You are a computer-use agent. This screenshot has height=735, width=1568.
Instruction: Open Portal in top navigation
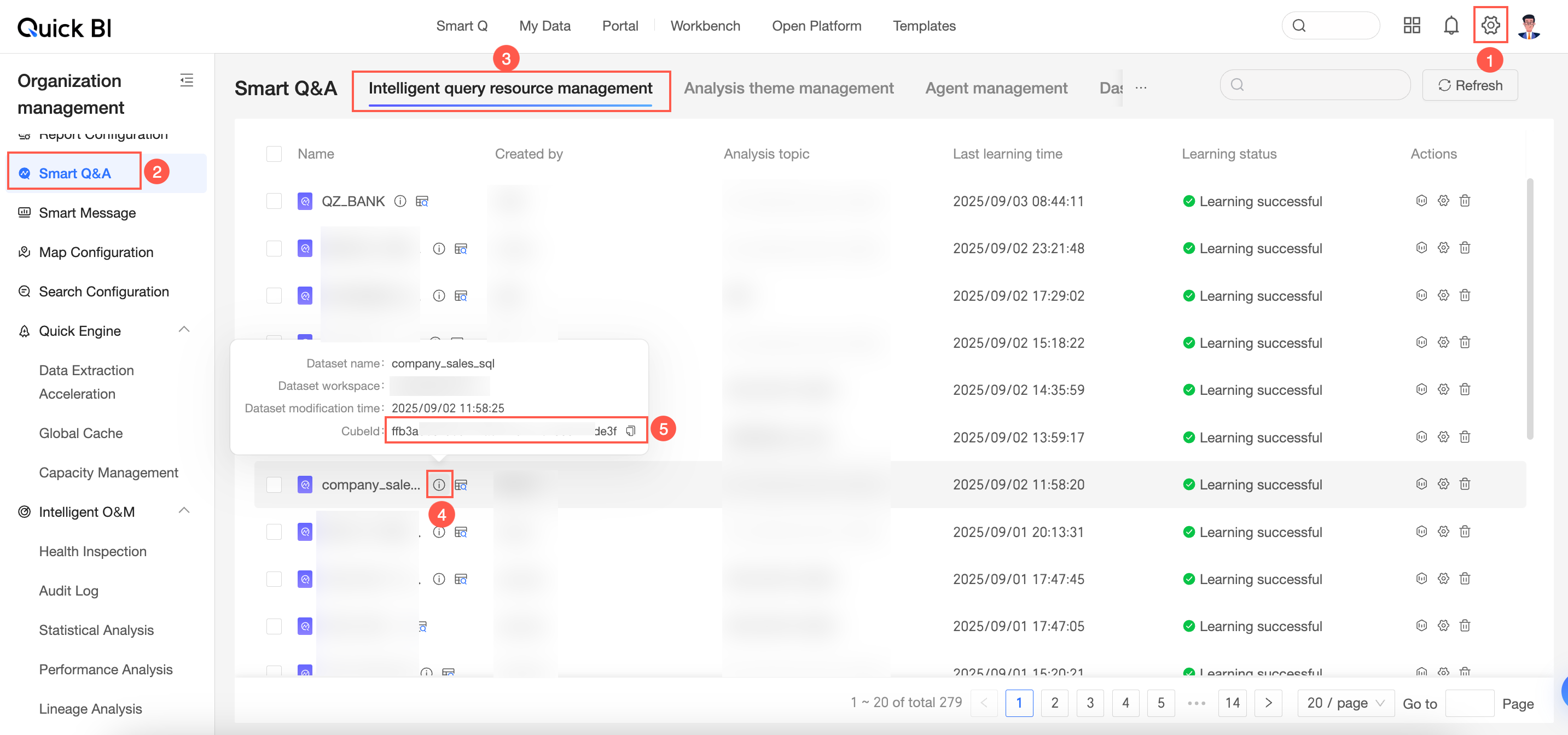point(620,26)
